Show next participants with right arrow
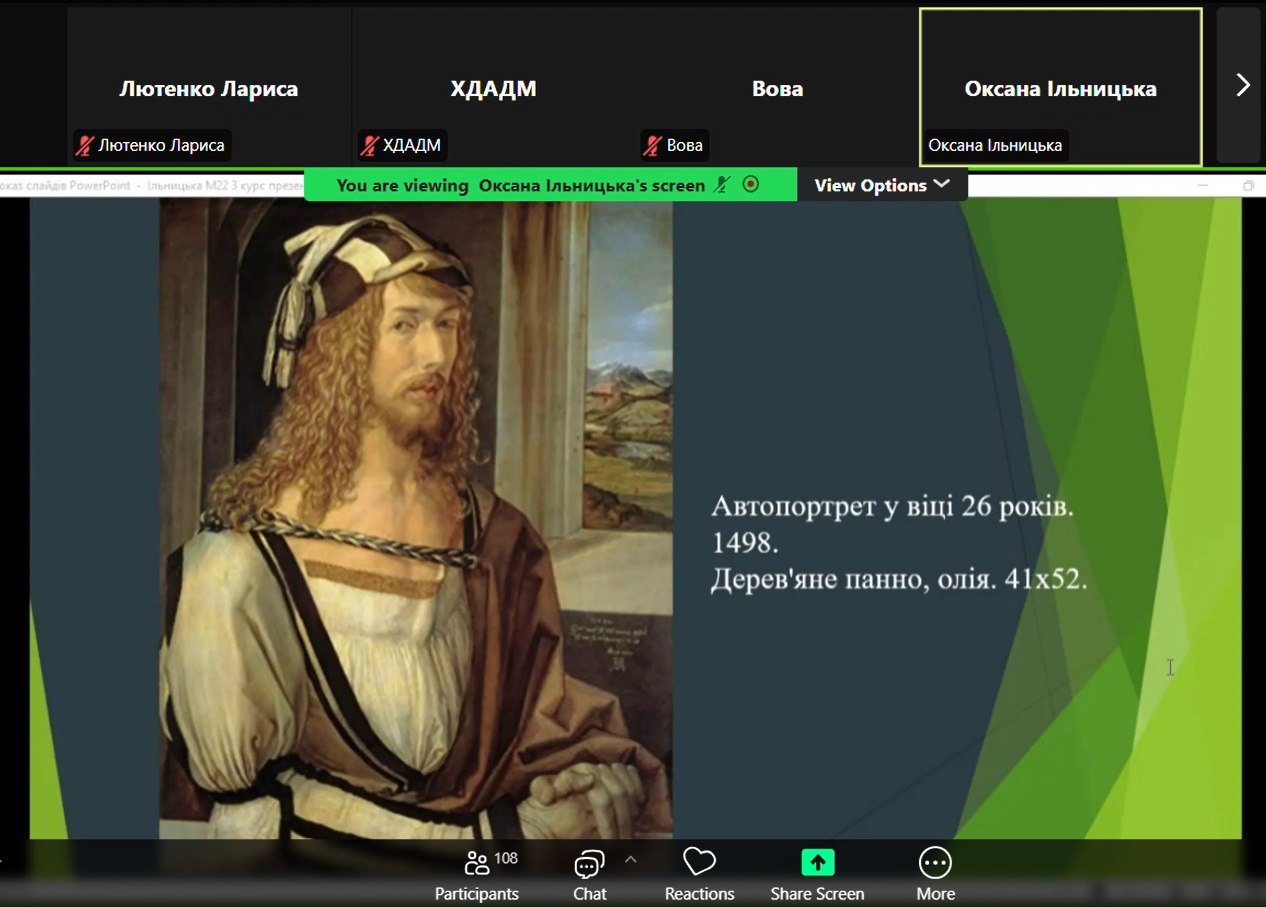Image resolution: width=1266 pixels, height=907 pixels. (1242, 86)
